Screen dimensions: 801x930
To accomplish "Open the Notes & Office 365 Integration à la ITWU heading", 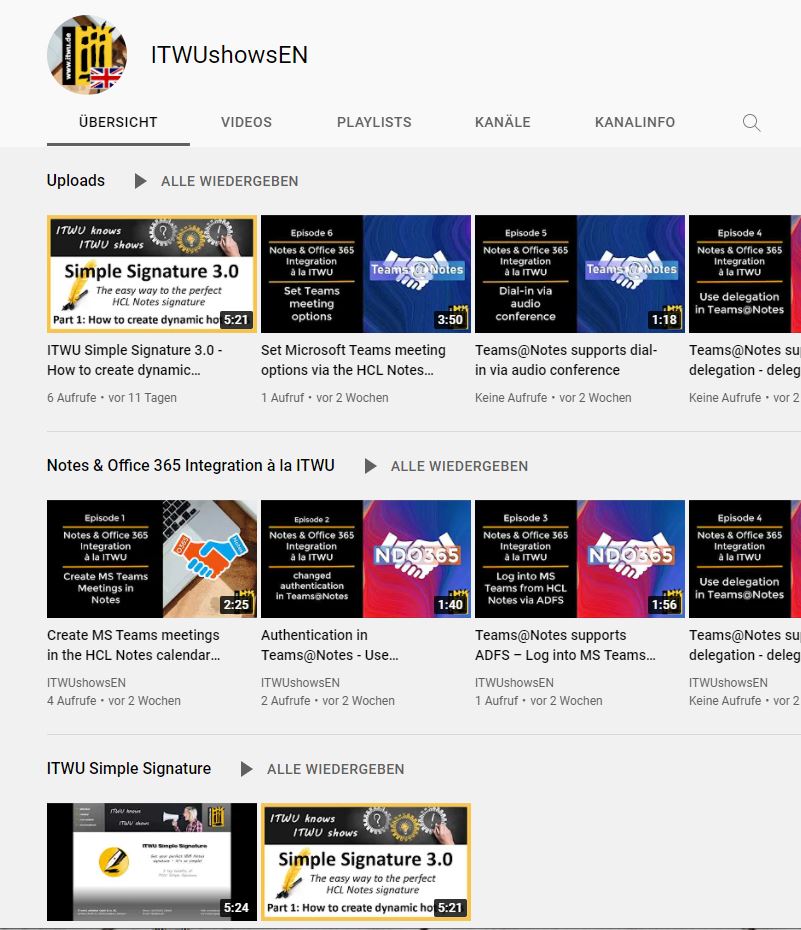I will pos(190,466).
